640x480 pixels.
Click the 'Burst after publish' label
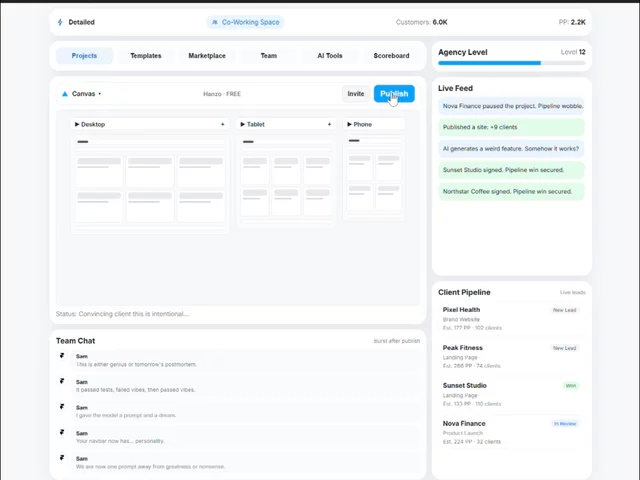click(397, 341)
